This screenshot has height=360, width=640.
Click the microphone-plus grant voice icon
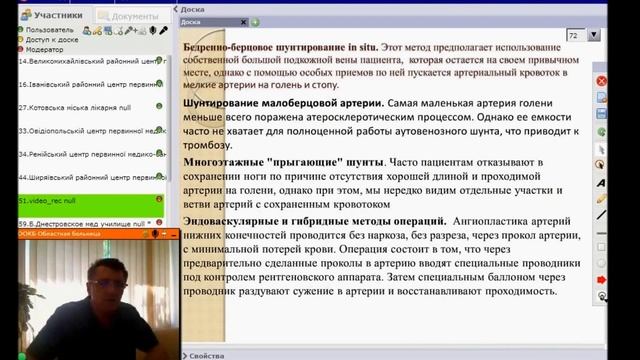click(131, 30)
